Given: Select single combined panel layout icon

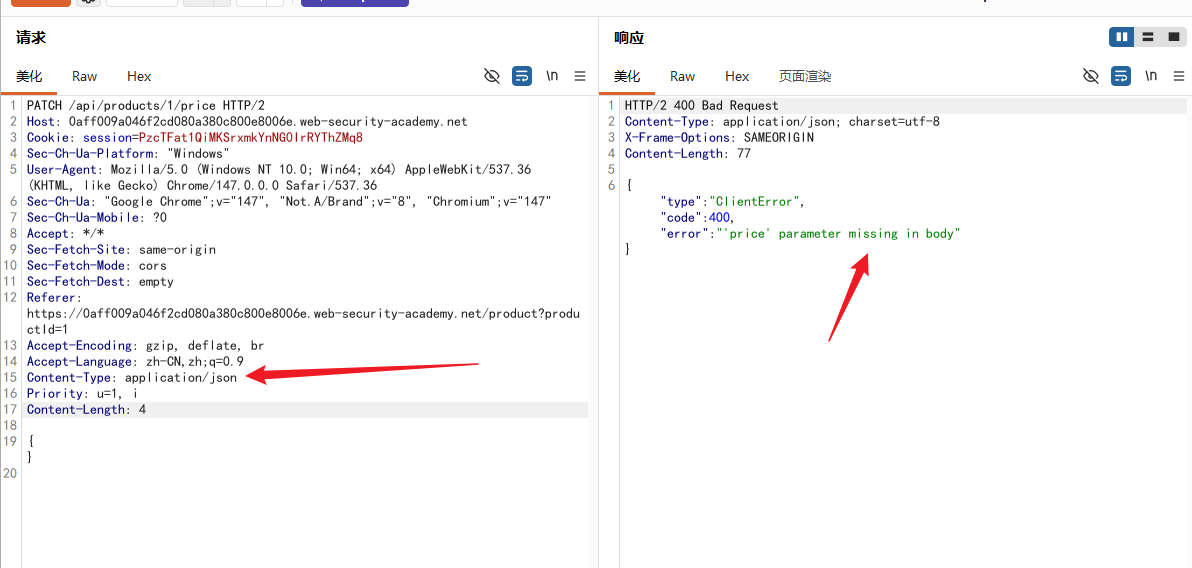Looking at the screenshot, I should [1173, 36].
